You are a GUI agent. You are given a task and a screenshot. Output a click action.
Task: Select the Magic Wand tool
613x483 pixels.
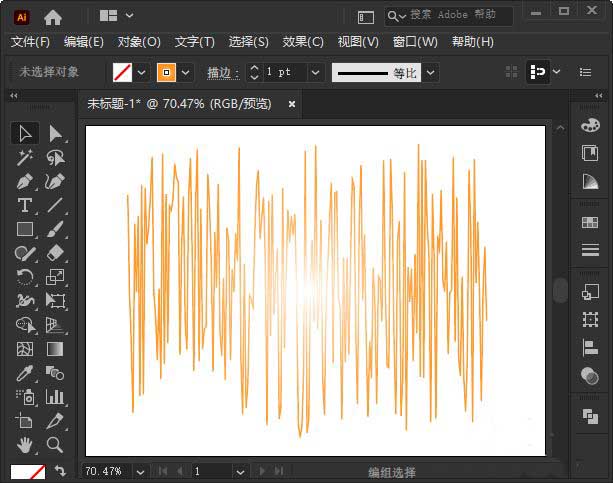tap(25, 157)
